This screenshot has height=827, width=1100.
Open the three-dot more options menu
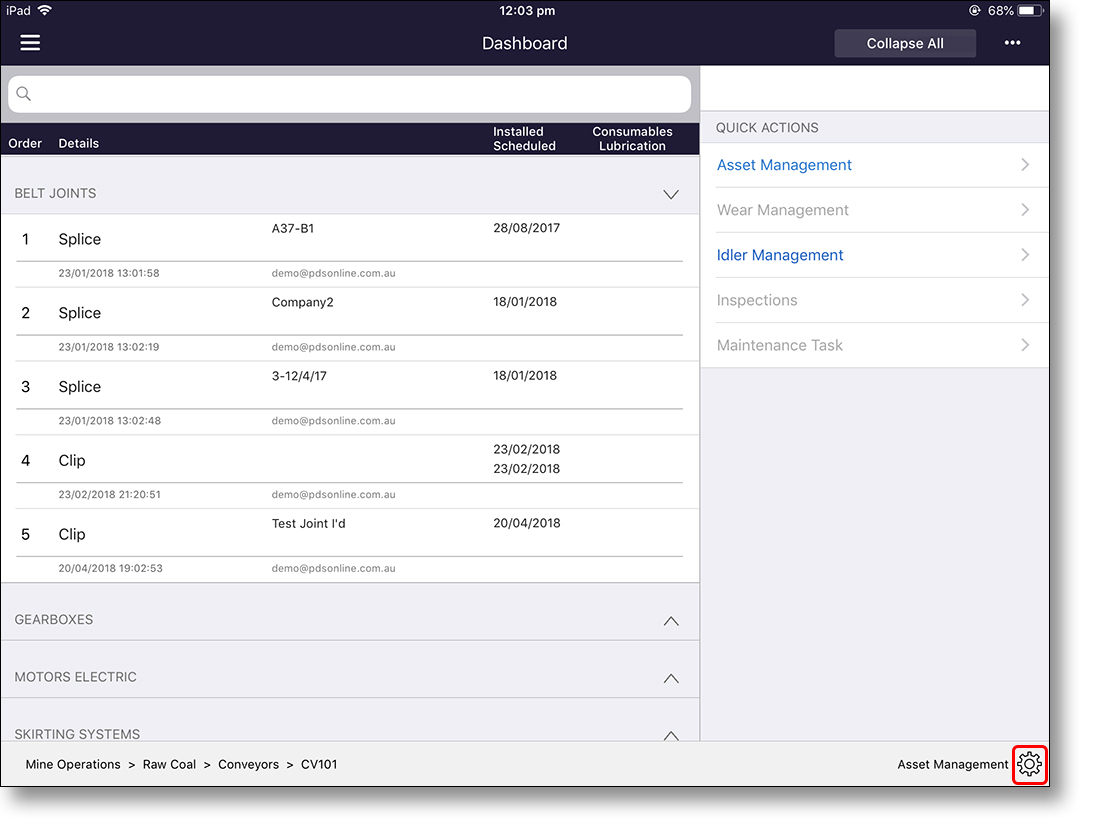pos(1012,43)
